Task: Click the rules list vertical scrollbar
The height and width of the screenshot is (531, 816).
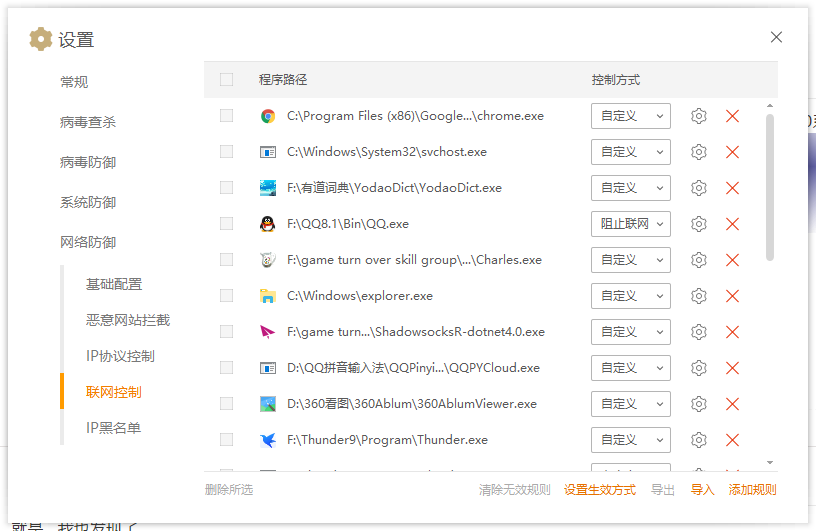Action: pyautogui.click(x=769, y=186)
